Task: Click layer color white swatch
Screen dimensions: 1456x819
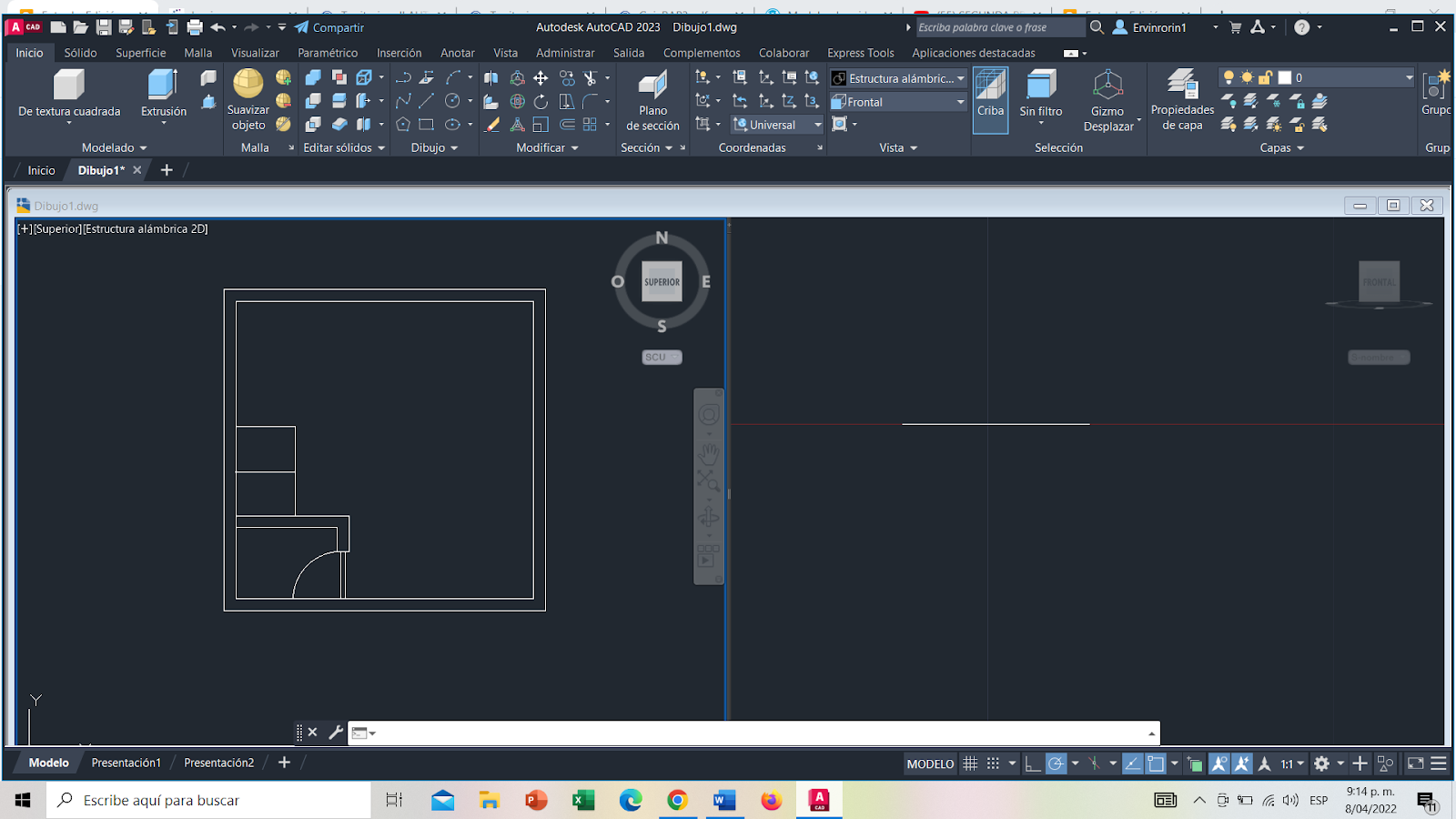Action: click(1285, 78)
